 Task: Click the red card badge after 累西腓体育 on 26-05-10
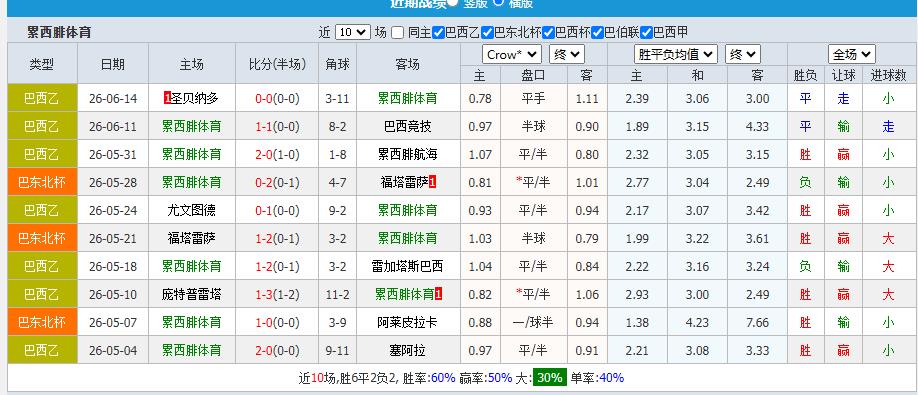439,294
